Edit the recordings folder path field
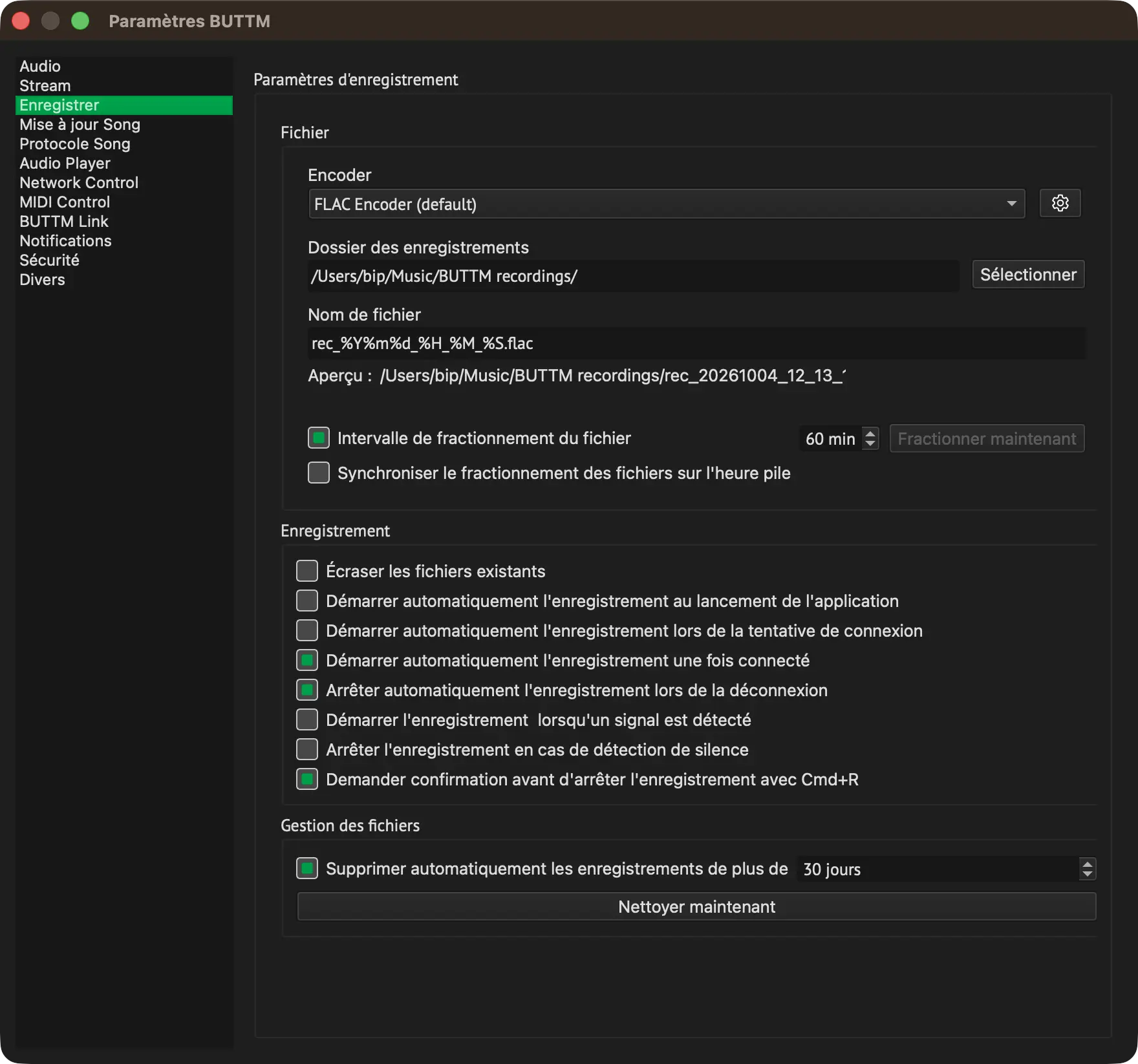1138x1064 pixels. coord(634,276)
